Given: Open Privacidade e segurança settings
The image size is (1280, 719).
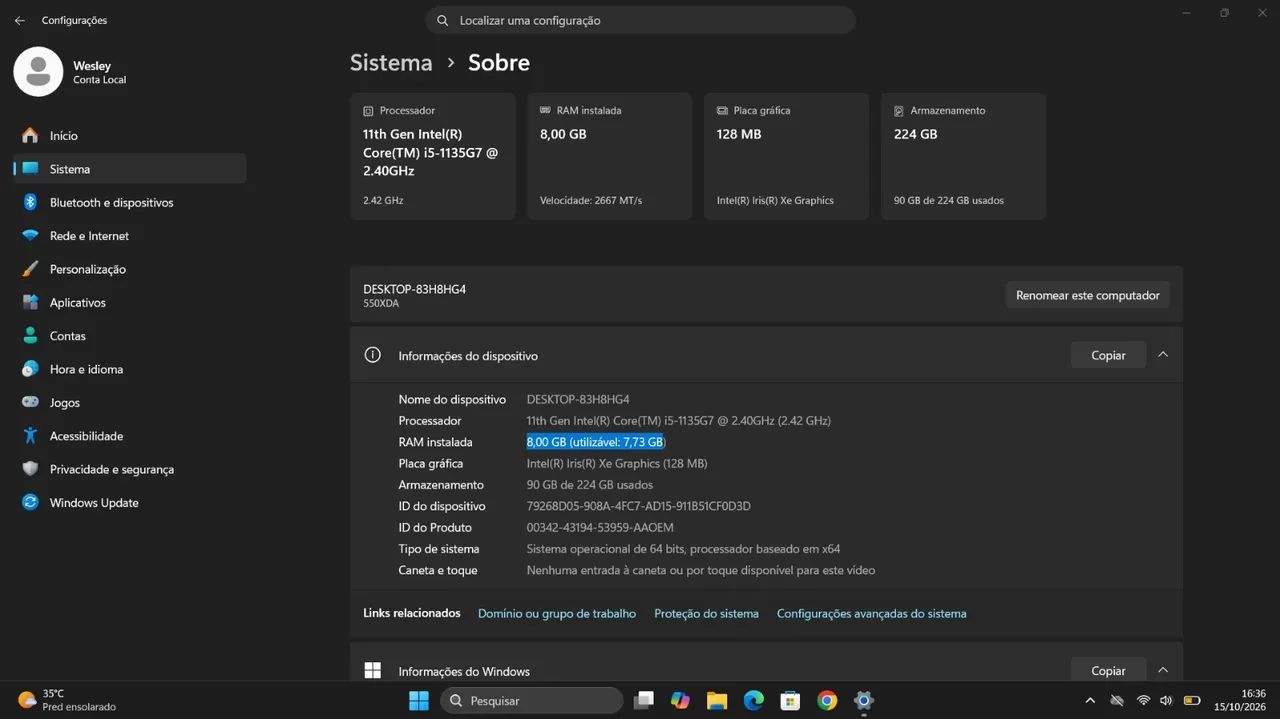Looking at the screenshot, I should point(130,469).
